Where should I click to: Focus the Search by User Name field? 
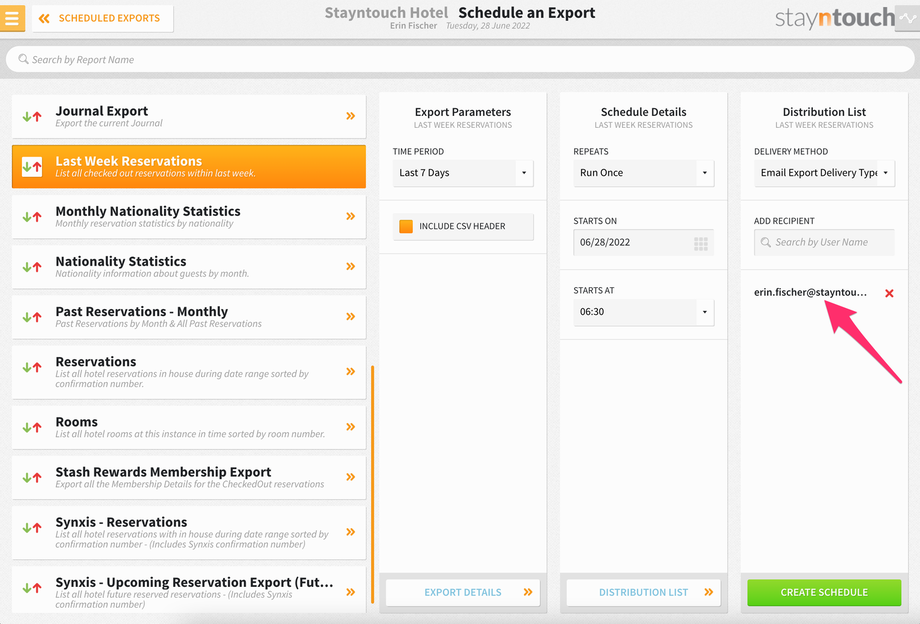click(824, 242)
